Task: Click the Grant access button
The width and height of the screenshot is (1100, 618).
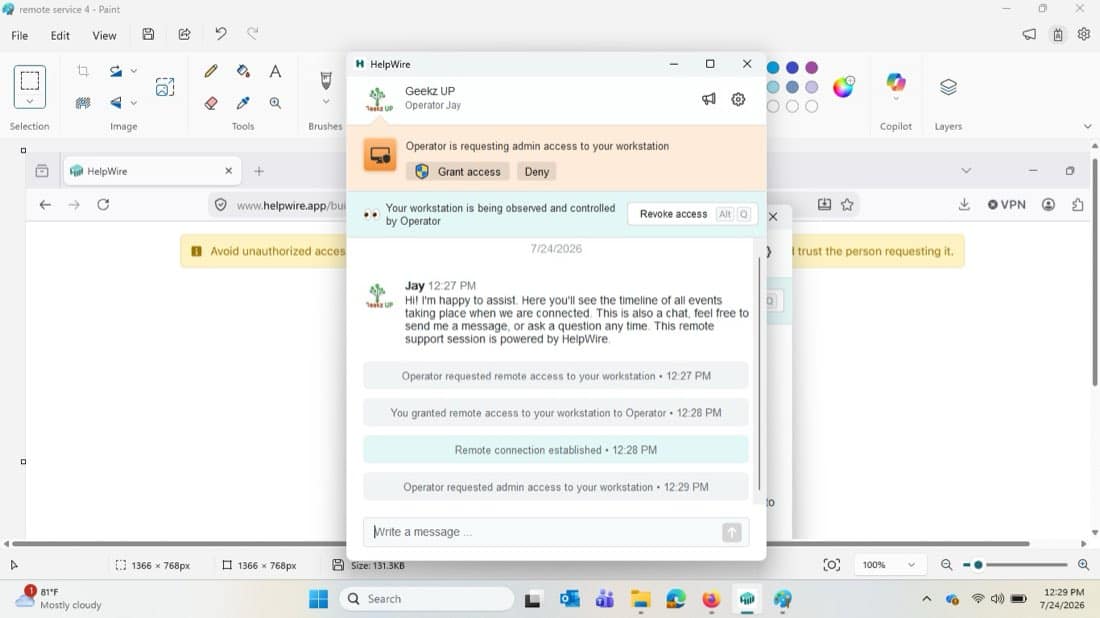Action: tap(458, 172)
